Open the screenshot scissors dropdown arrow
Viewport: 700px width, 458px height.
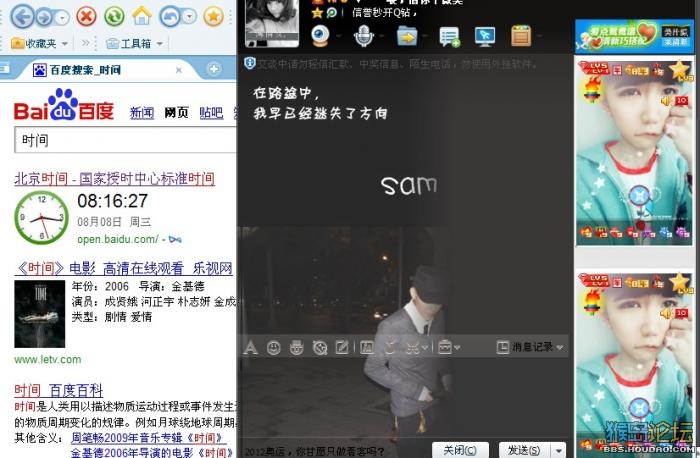[x=425, y=347]
